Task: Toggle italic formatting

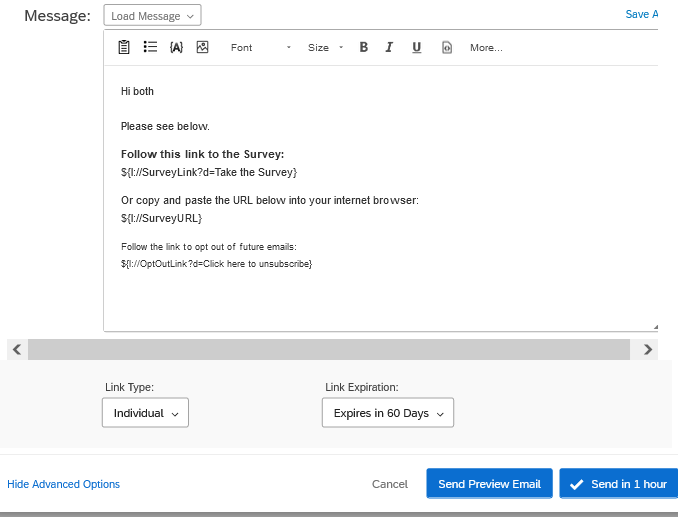Action: (389, 47)
